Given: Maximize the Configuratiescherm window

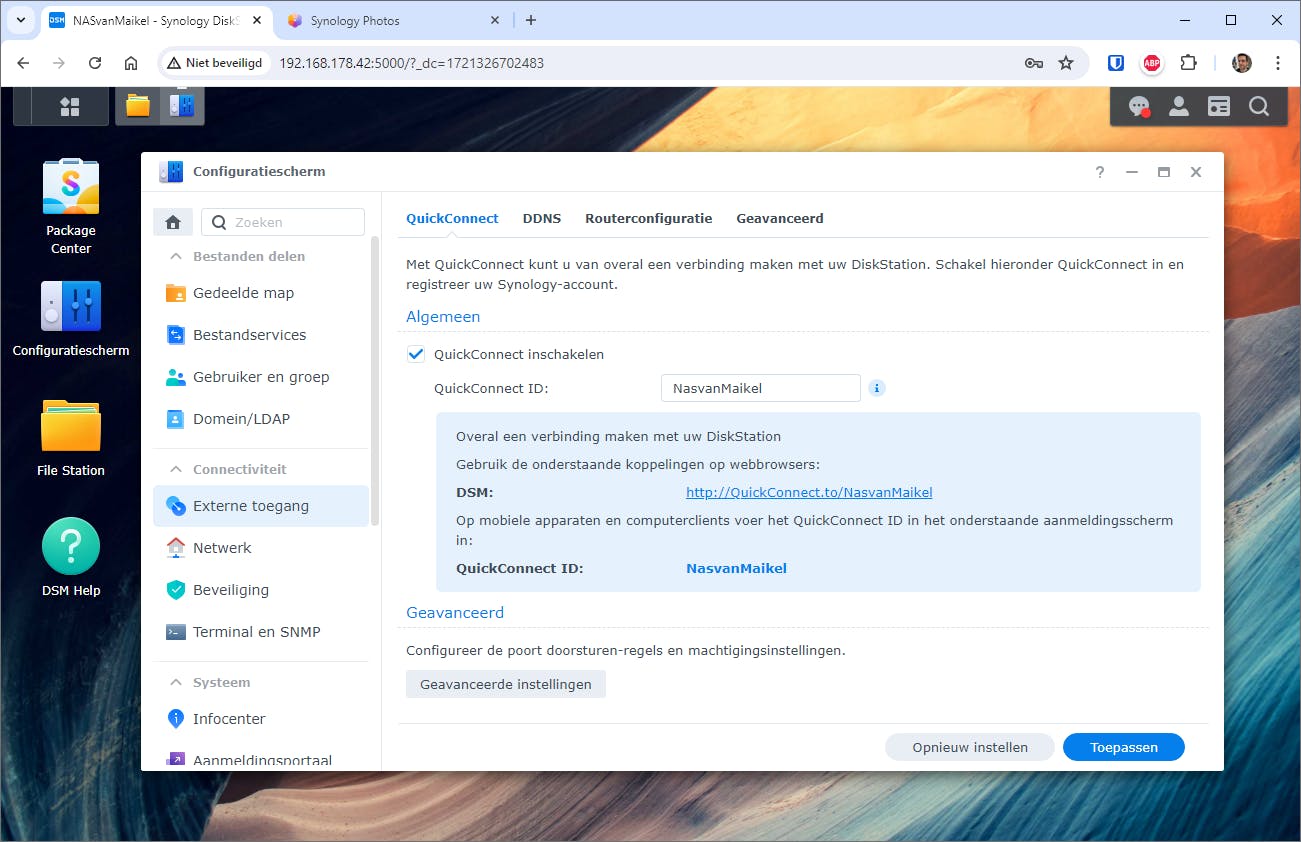Looking at the screenshot, I should tap(1164, 172).
